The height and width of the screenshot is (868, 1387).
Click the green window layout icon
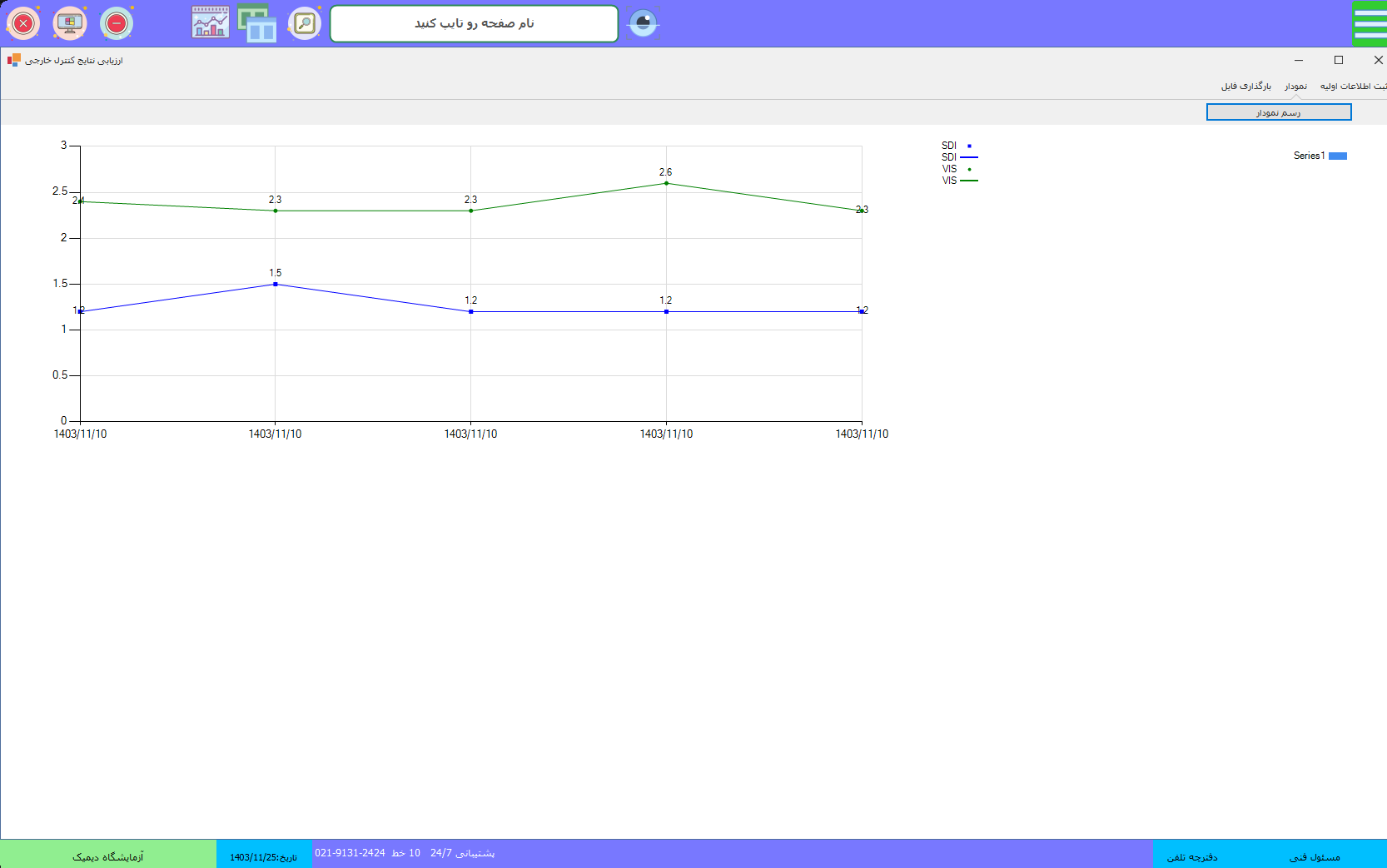point(257,23)
